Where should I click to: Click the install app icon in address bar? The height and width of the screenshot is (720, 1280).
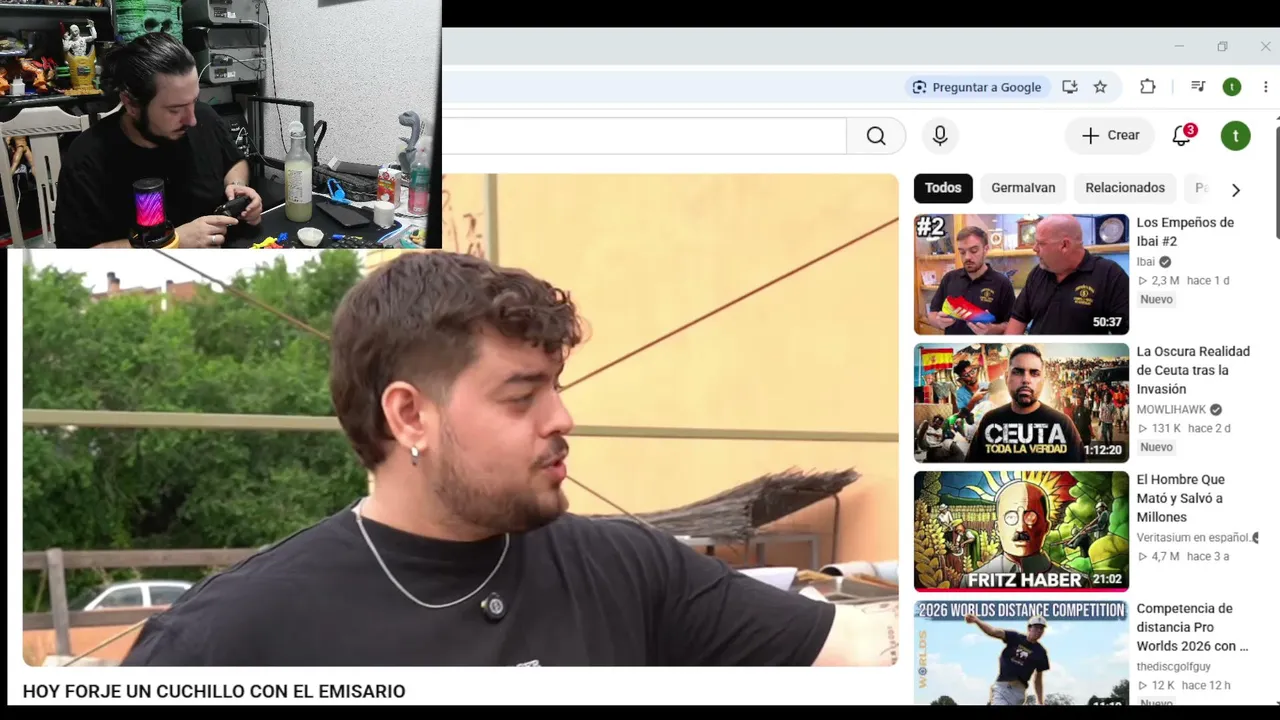click(1070, 87)
